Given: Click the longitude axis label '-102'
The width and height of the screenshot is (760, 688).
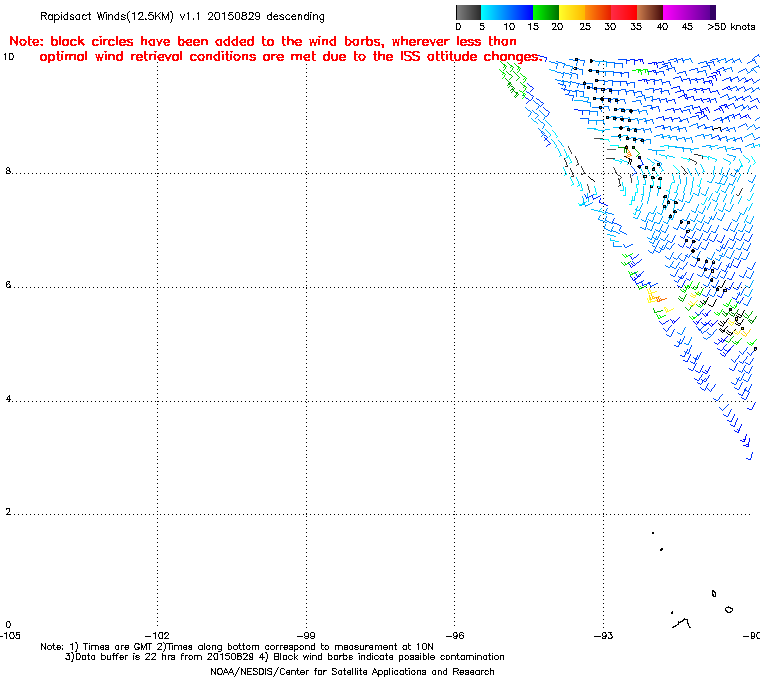Looking at the screenshot, I should tap(157, 635).
